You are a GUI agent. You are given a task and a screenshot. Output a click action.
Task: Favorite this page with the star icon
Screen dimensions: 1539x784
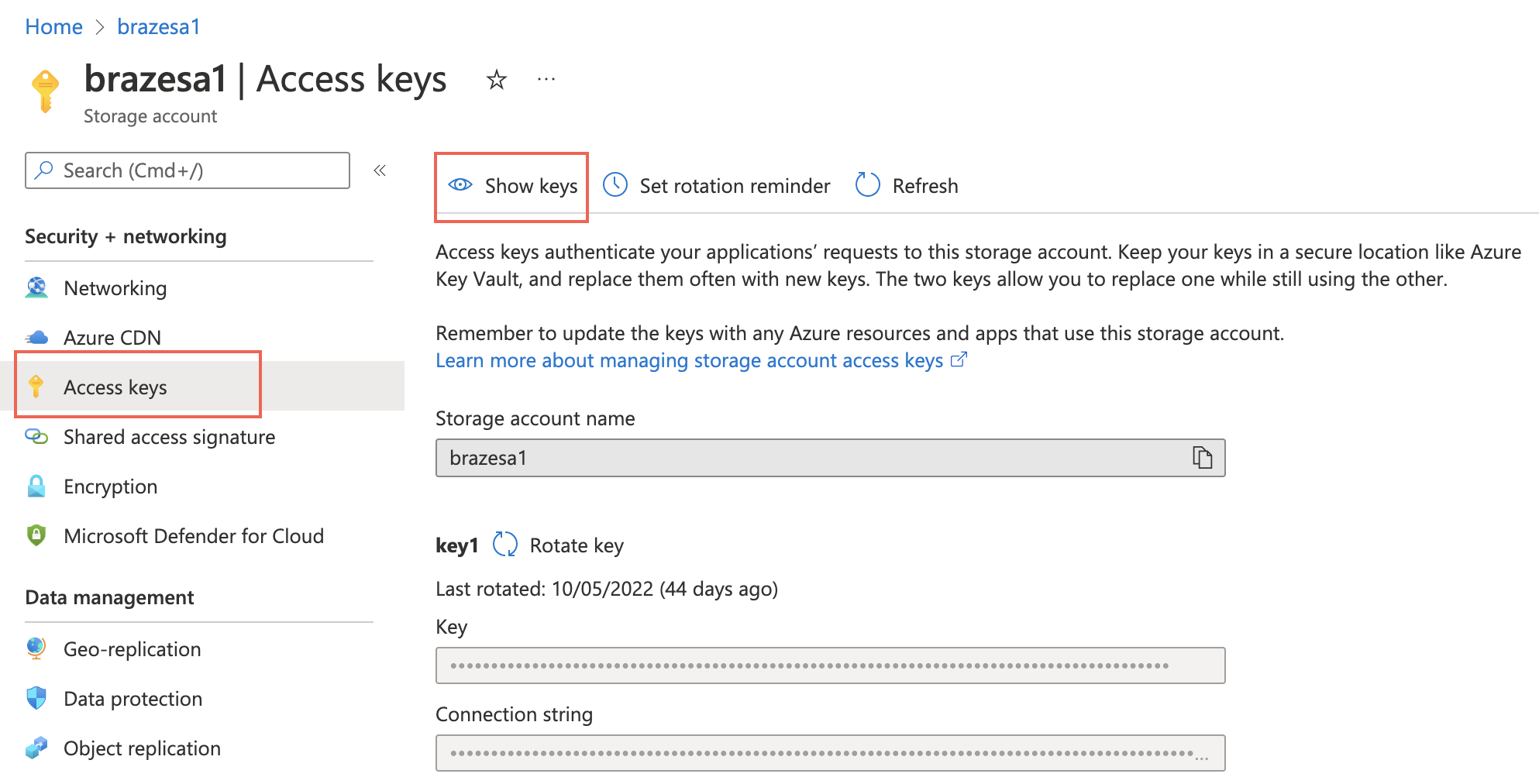[497, 79]
